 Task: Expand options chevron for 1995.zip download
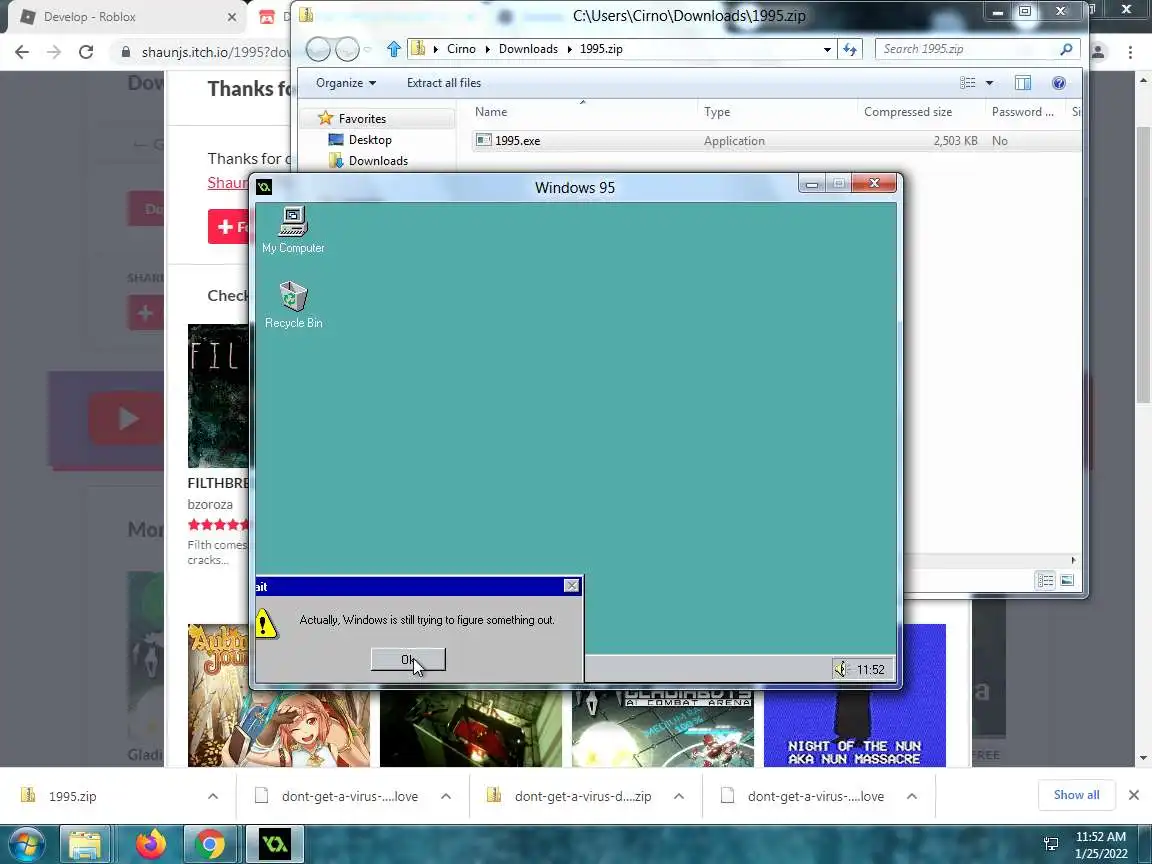tap(212, 796)
